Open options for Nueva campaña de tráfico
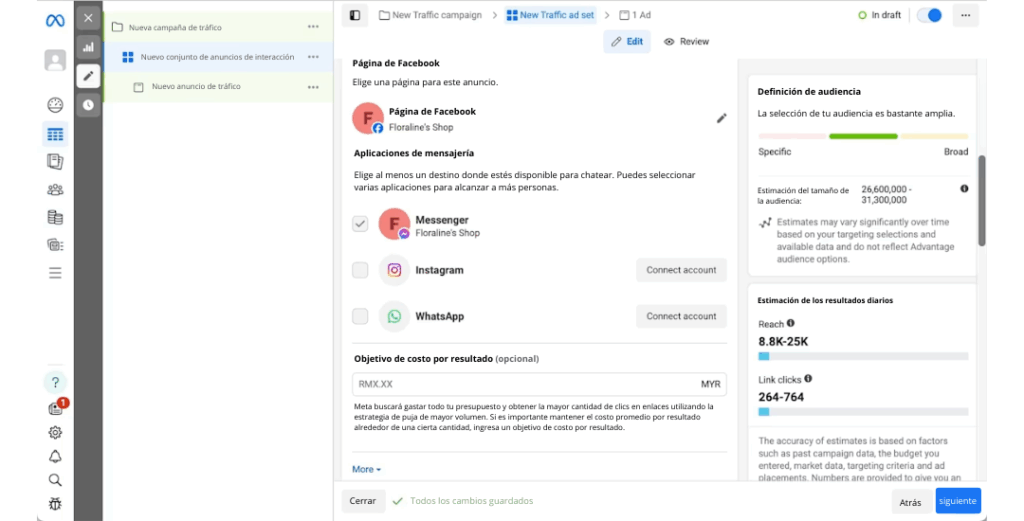1024x521 pixels. point(314,27)
